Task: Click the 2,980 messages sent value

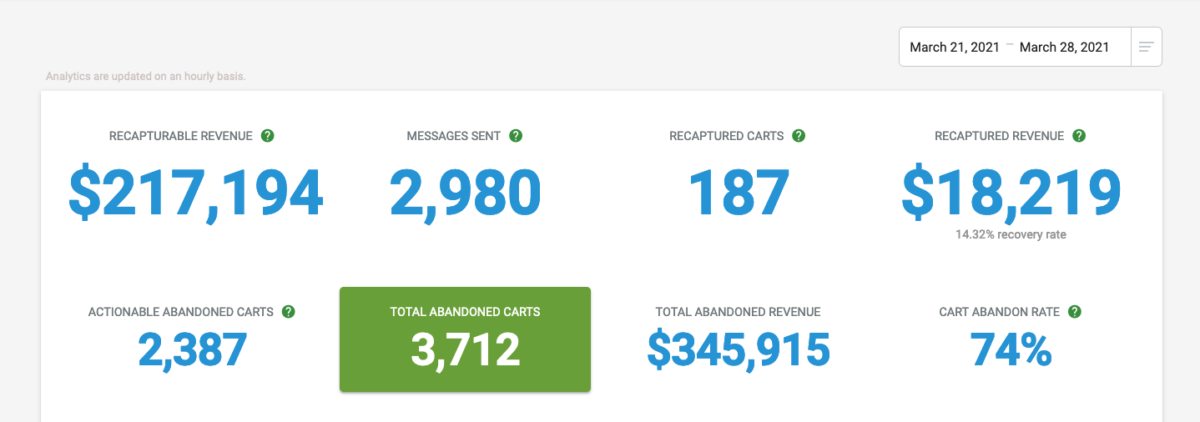Action: [465, 193]
